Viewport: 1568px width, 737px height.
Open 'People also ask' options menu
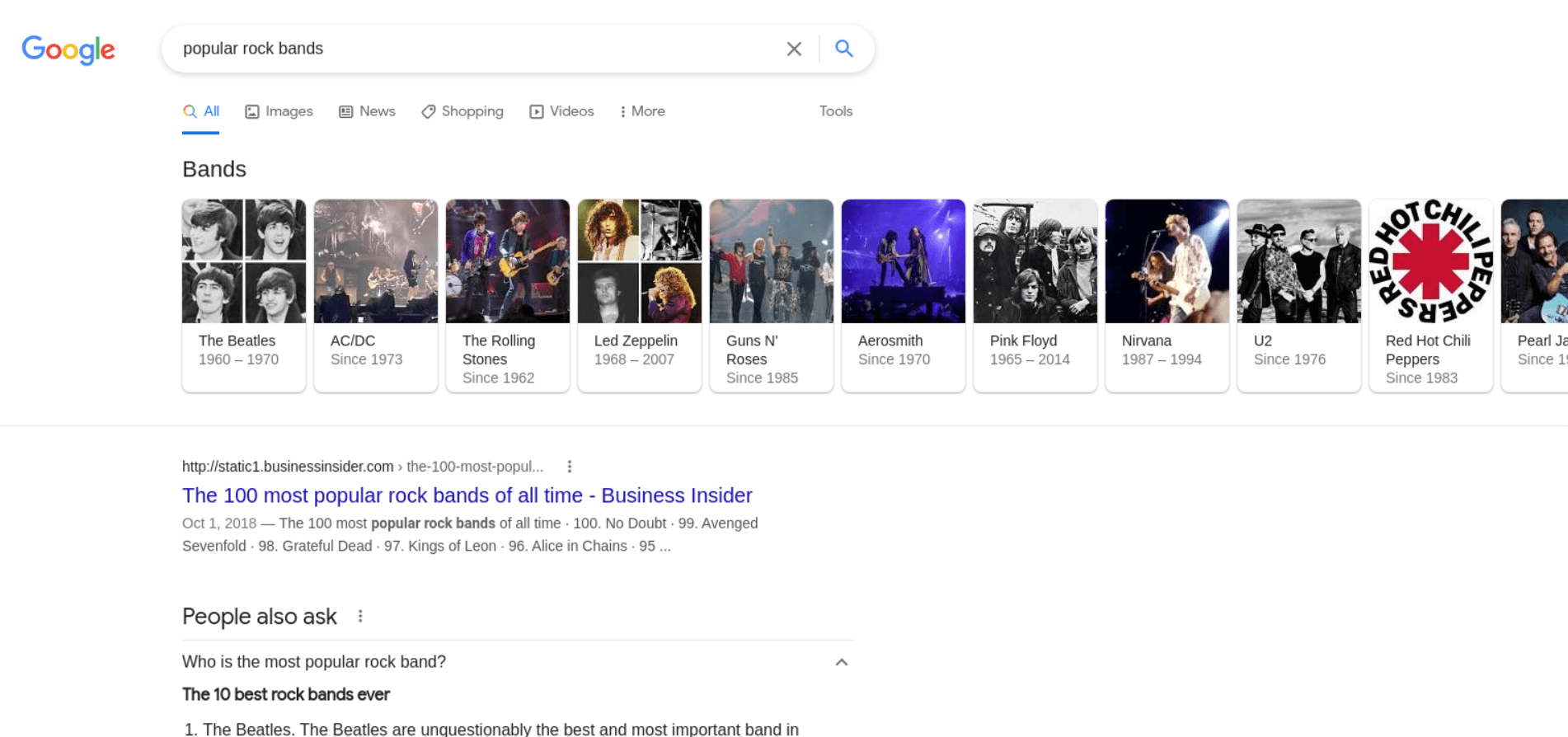tap(360, 617)
